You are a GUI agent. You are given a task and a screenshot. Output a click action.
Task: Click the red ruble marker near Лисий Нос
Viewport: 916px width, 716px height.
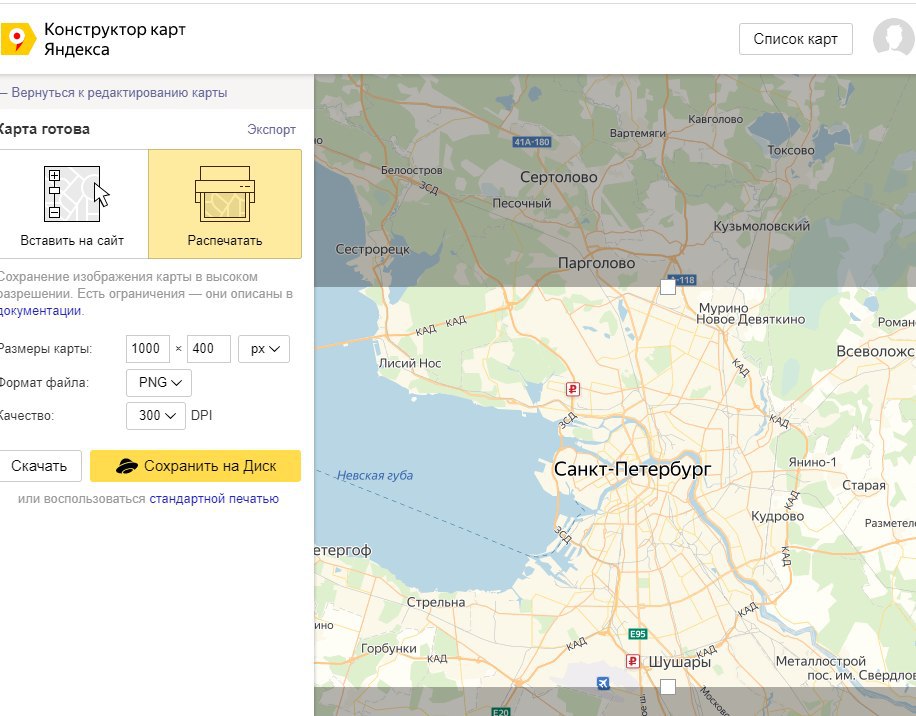tap(572, 389)
